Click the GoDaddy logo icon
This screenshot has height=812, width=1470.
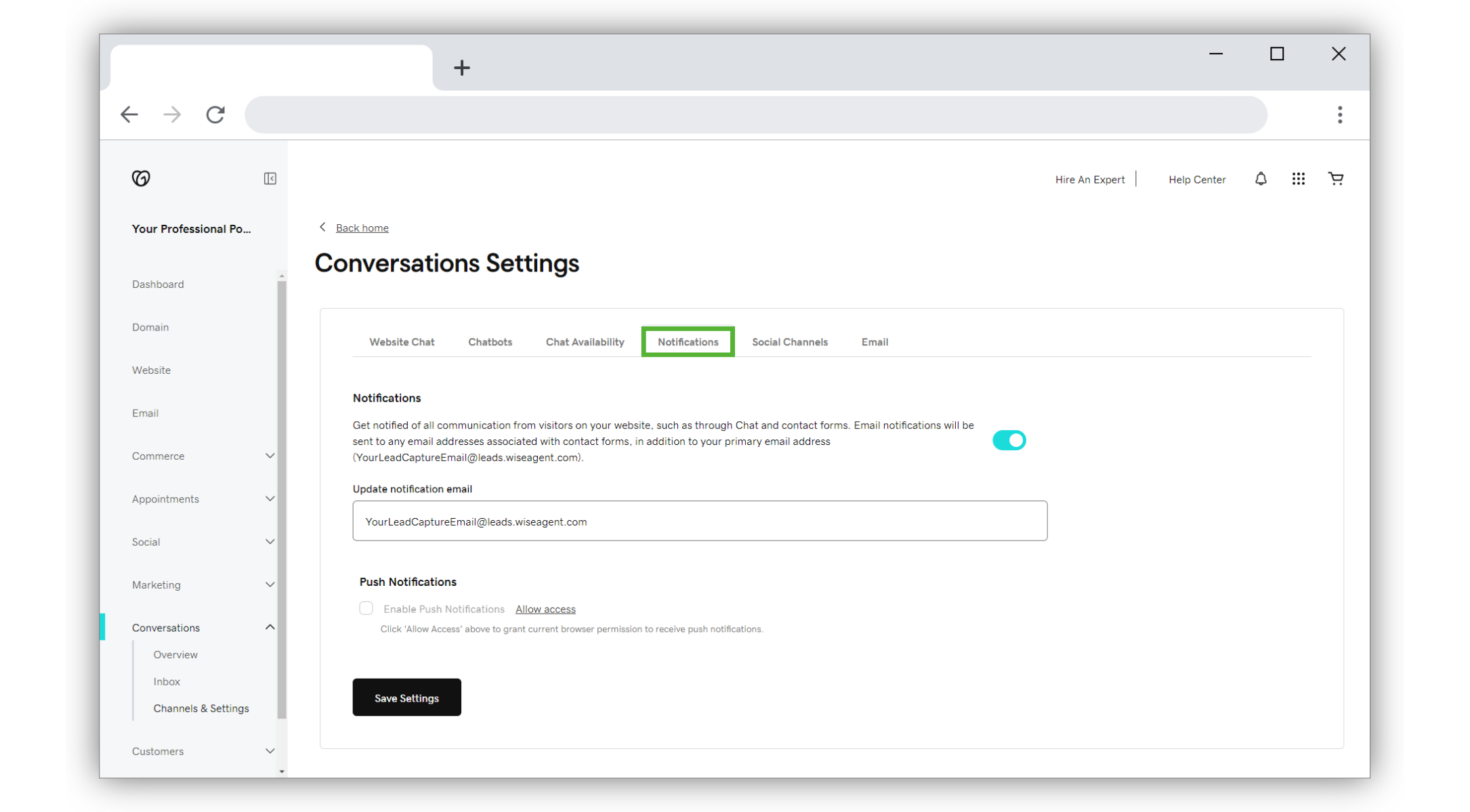141,178
